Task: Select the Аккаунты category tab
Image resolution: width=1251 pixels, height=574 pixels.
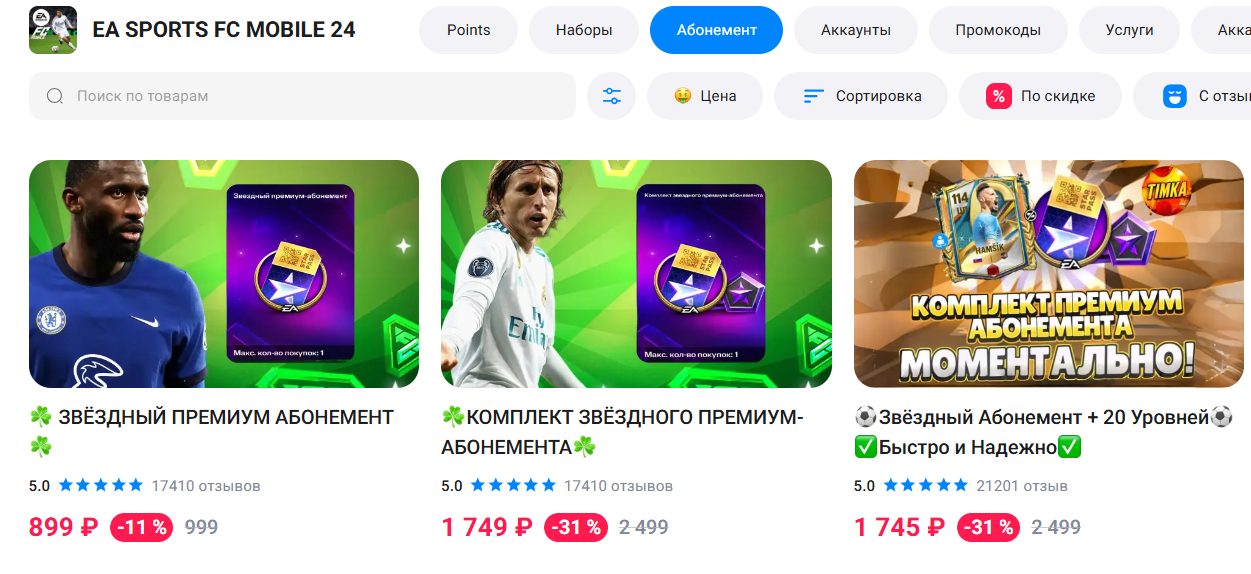Action: tap(856, 30)
